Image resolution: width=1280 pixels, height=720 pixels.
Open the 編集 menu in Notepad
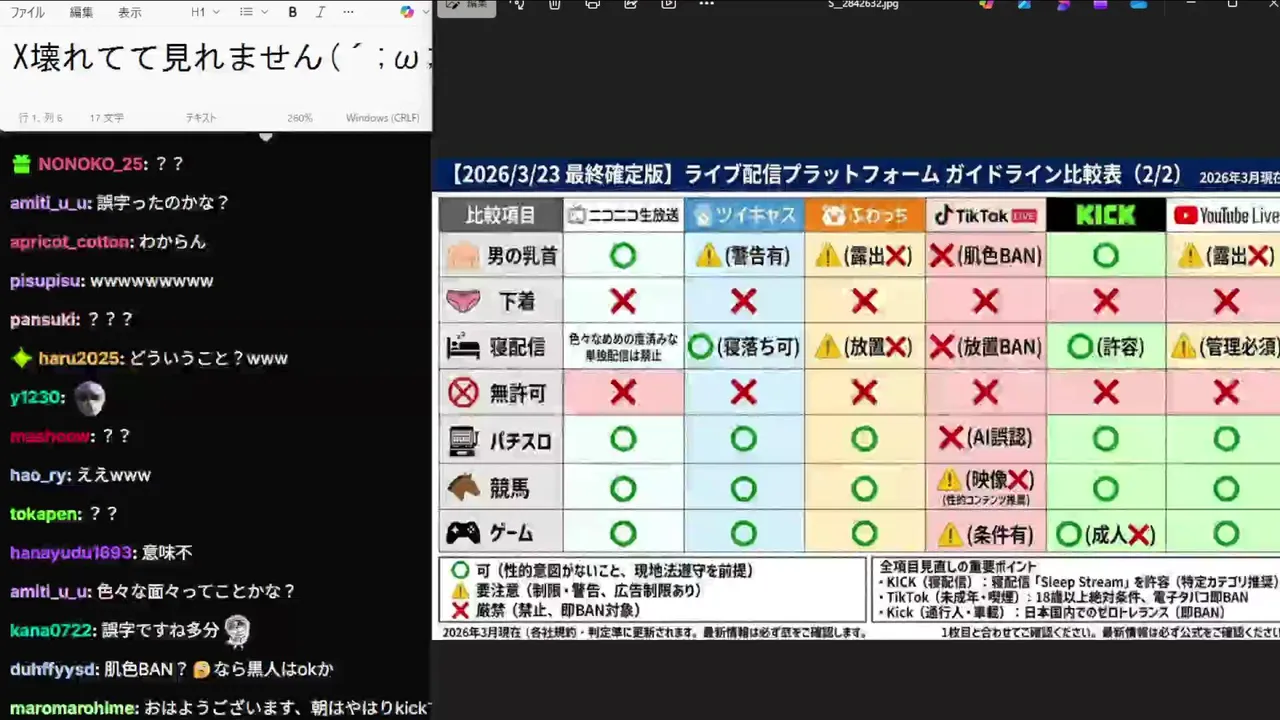click(x=81, y=12)
